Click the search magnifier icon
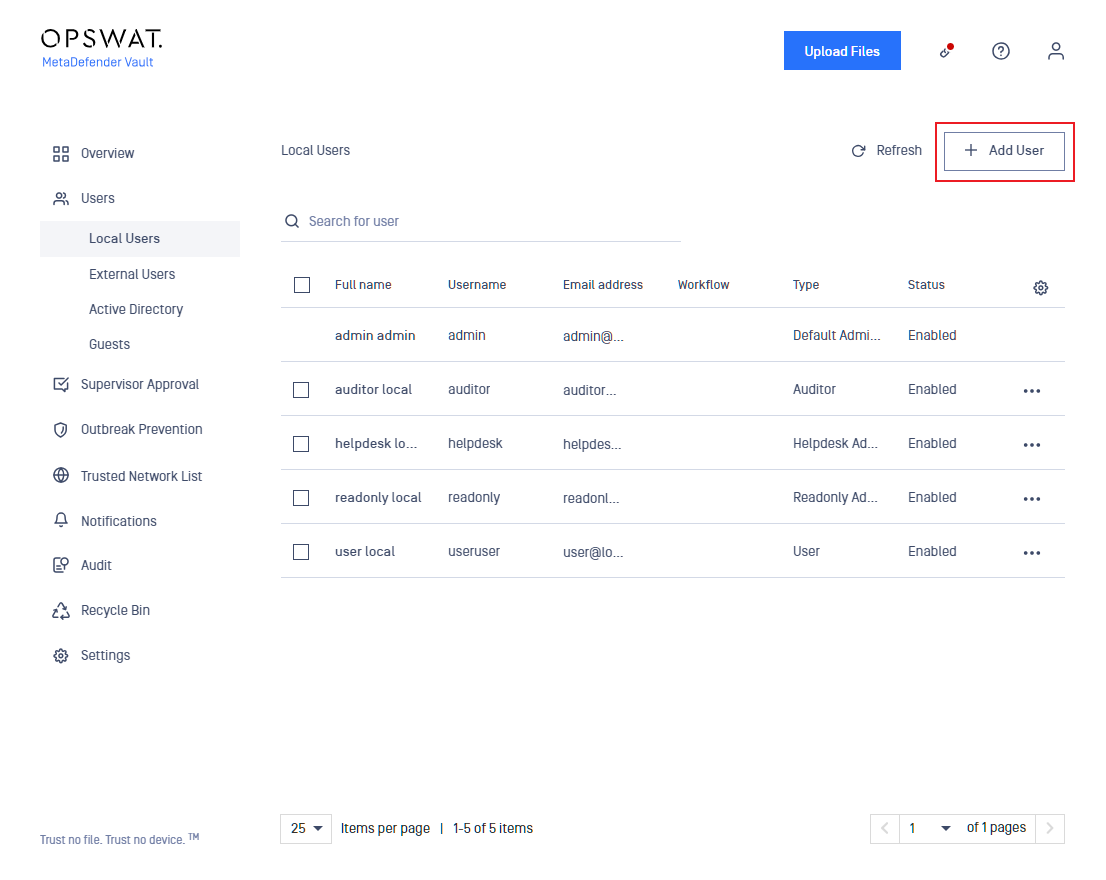 (291, 221)
